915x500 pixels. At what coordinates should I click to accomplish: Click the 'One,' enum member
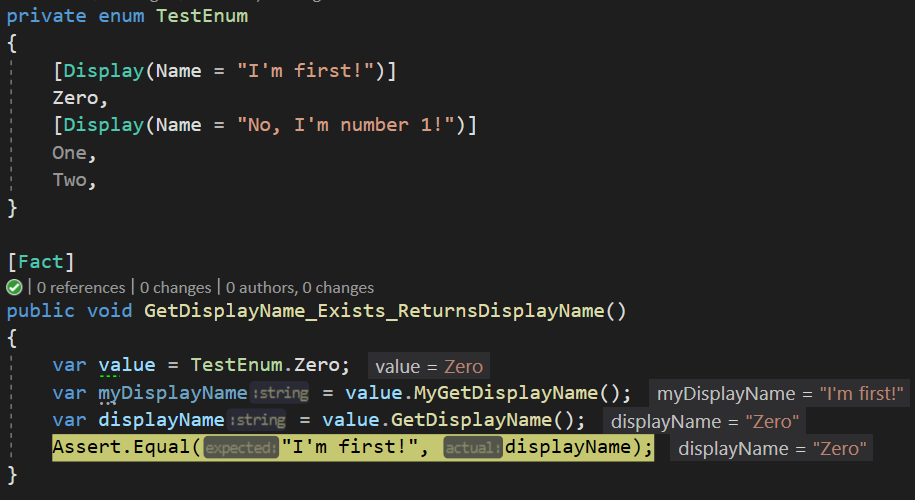[74, 153]
